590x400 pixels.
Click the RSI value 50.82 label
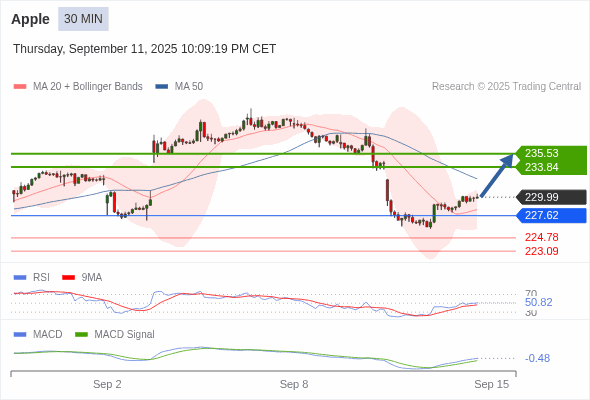click(538, 302)
